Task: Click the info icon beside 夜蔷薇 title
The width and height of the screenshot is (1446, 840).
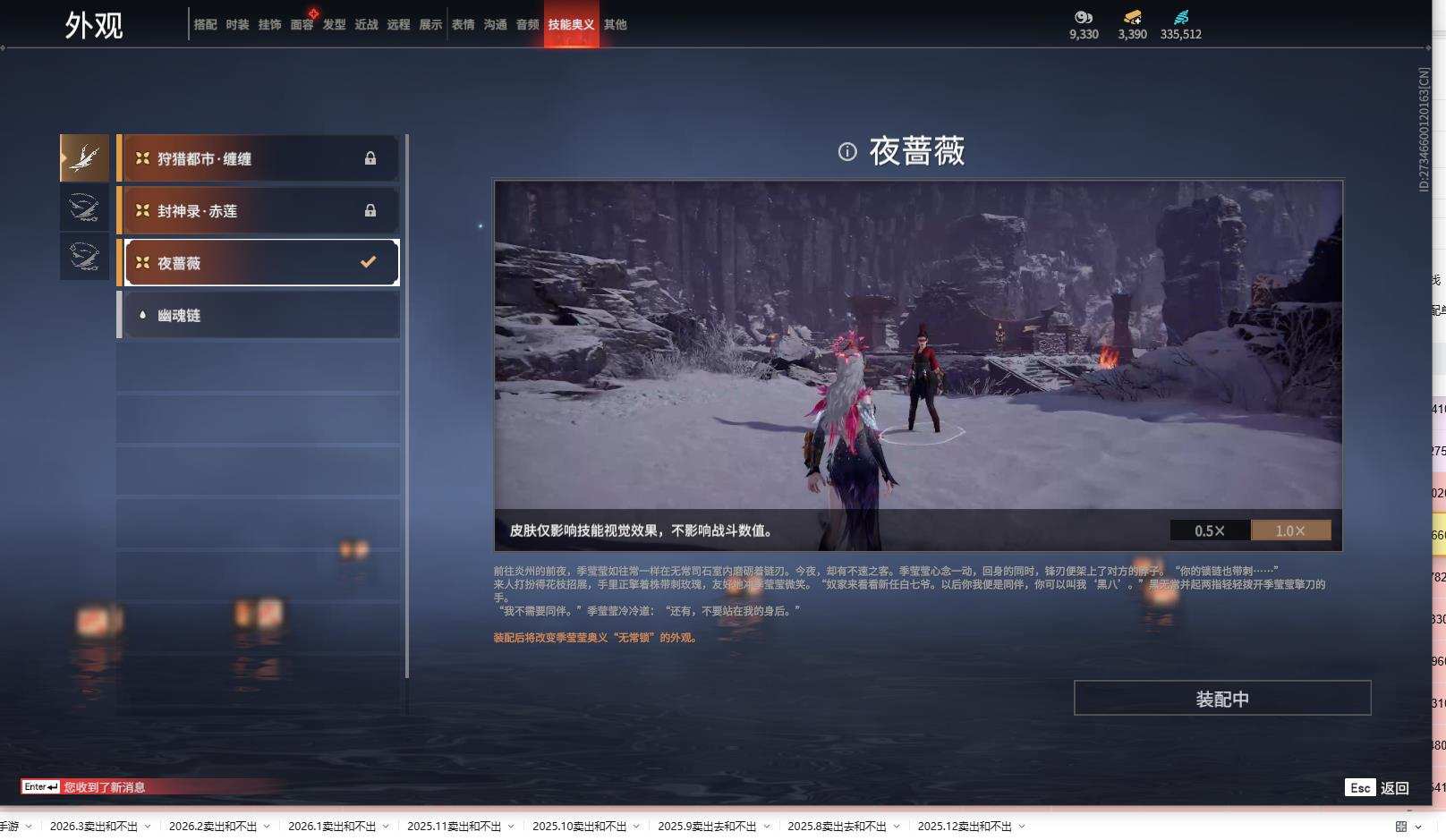Action: coord(847,153)
